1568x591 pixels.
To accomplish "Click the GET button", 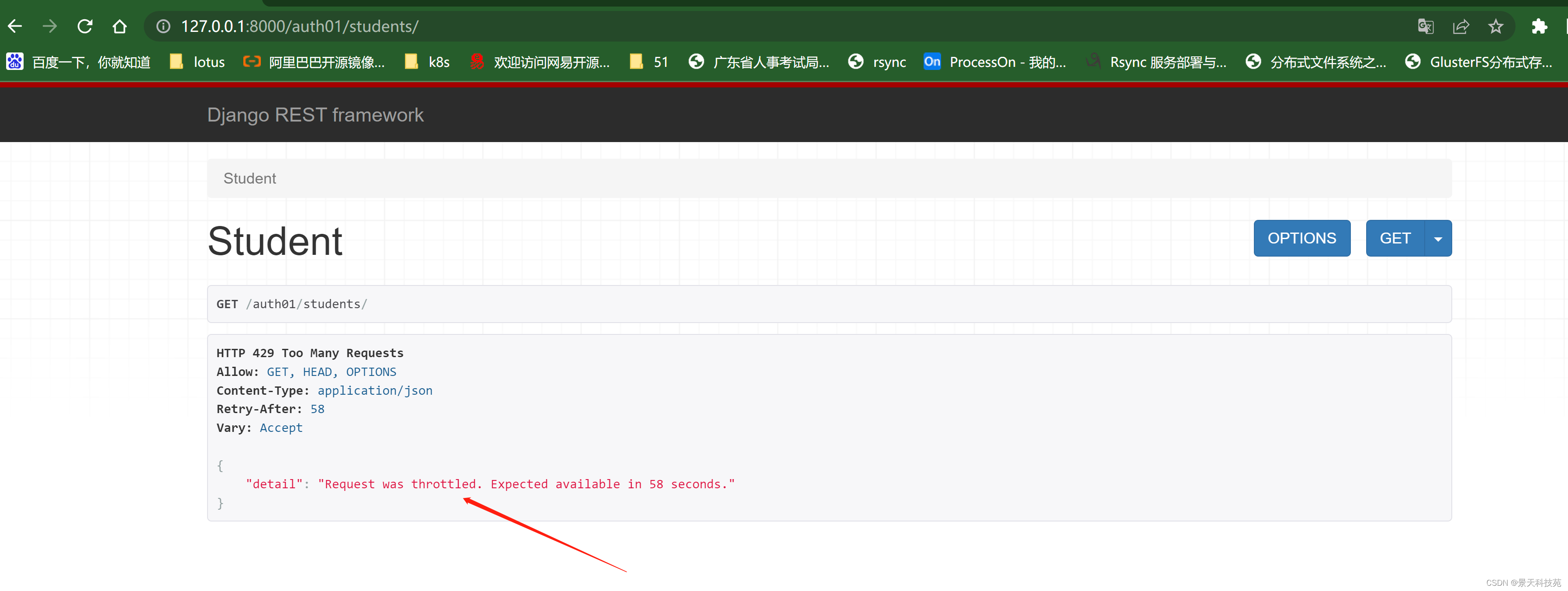I will pos(1395,238).
